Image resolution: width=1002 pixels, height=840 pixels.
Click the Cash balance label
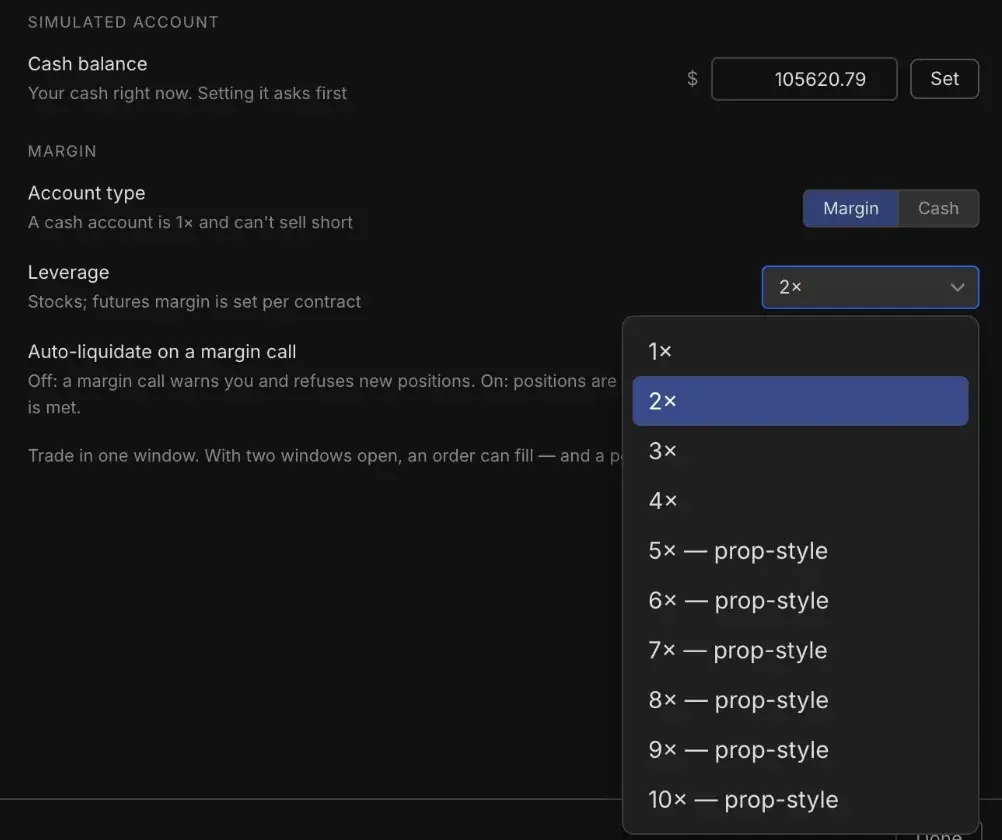[x=88, y=64]
